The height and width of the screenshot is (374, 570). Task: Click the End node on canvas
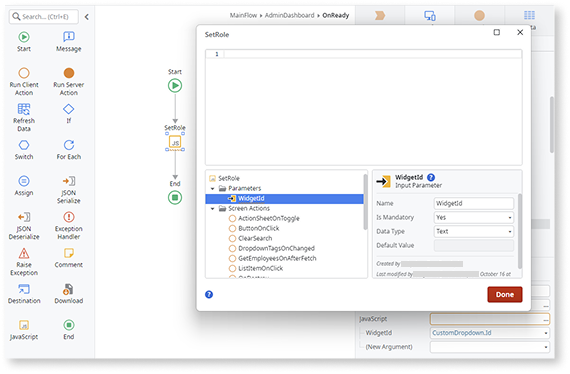[x=175, y=198]
